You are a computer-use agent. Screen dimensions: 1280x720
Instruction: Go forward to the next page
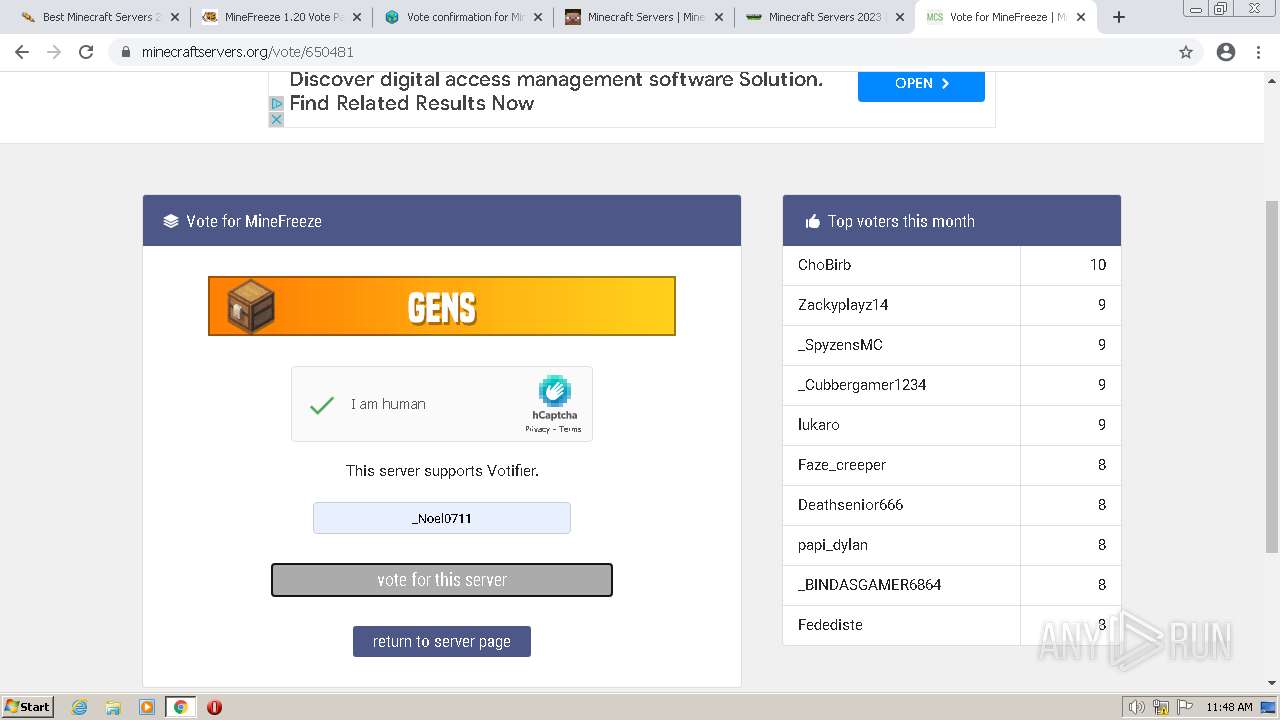54,52
